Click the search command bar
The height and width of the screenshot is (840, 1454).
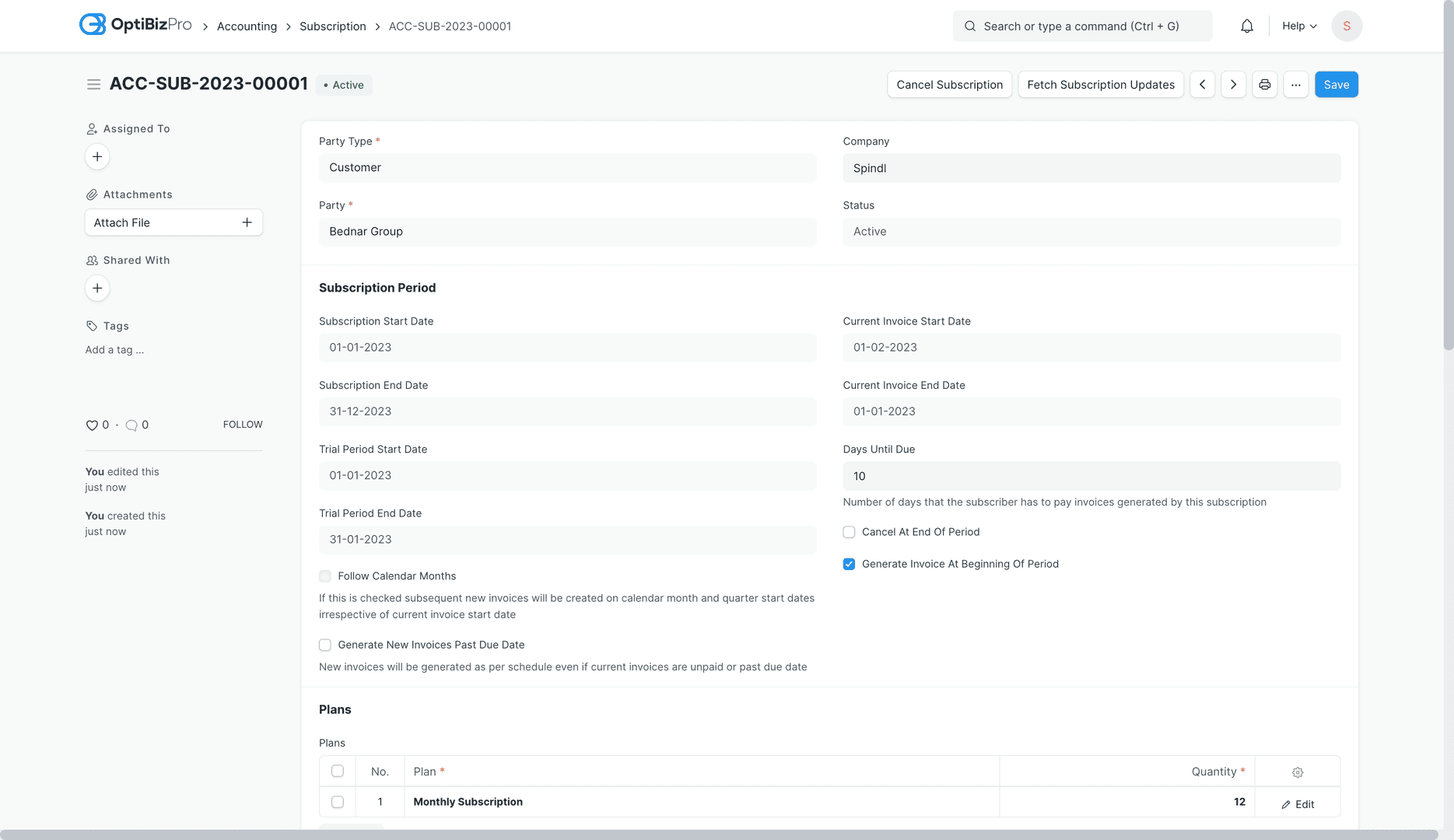pyautogui.click(x=1081, y=26)
